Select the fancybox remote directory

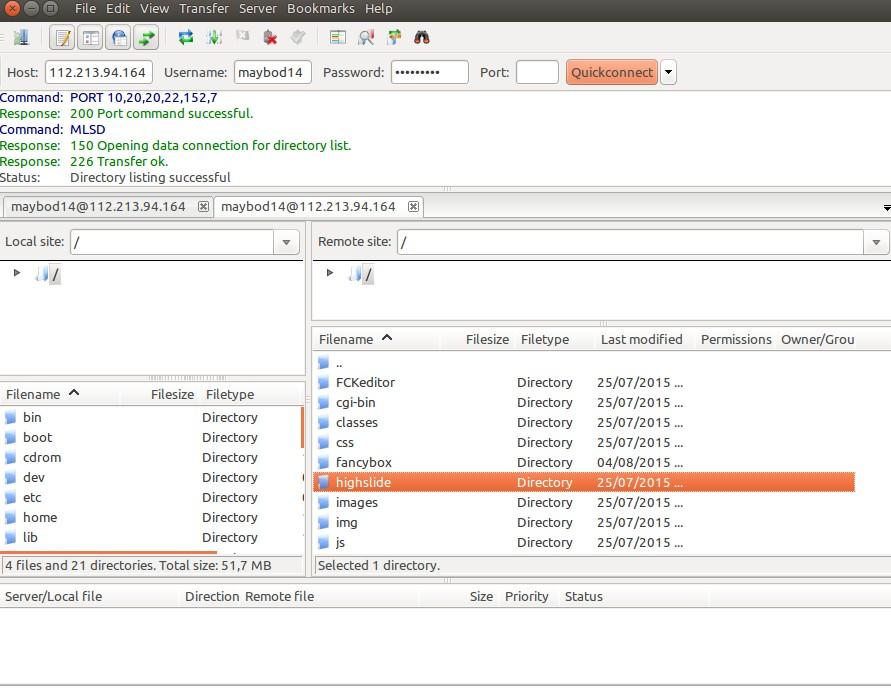tap(584, 462)
